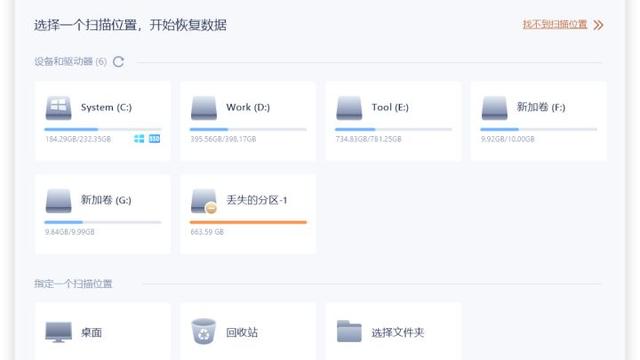Click the Work (D:) usage bar

(x=248, y=129)
